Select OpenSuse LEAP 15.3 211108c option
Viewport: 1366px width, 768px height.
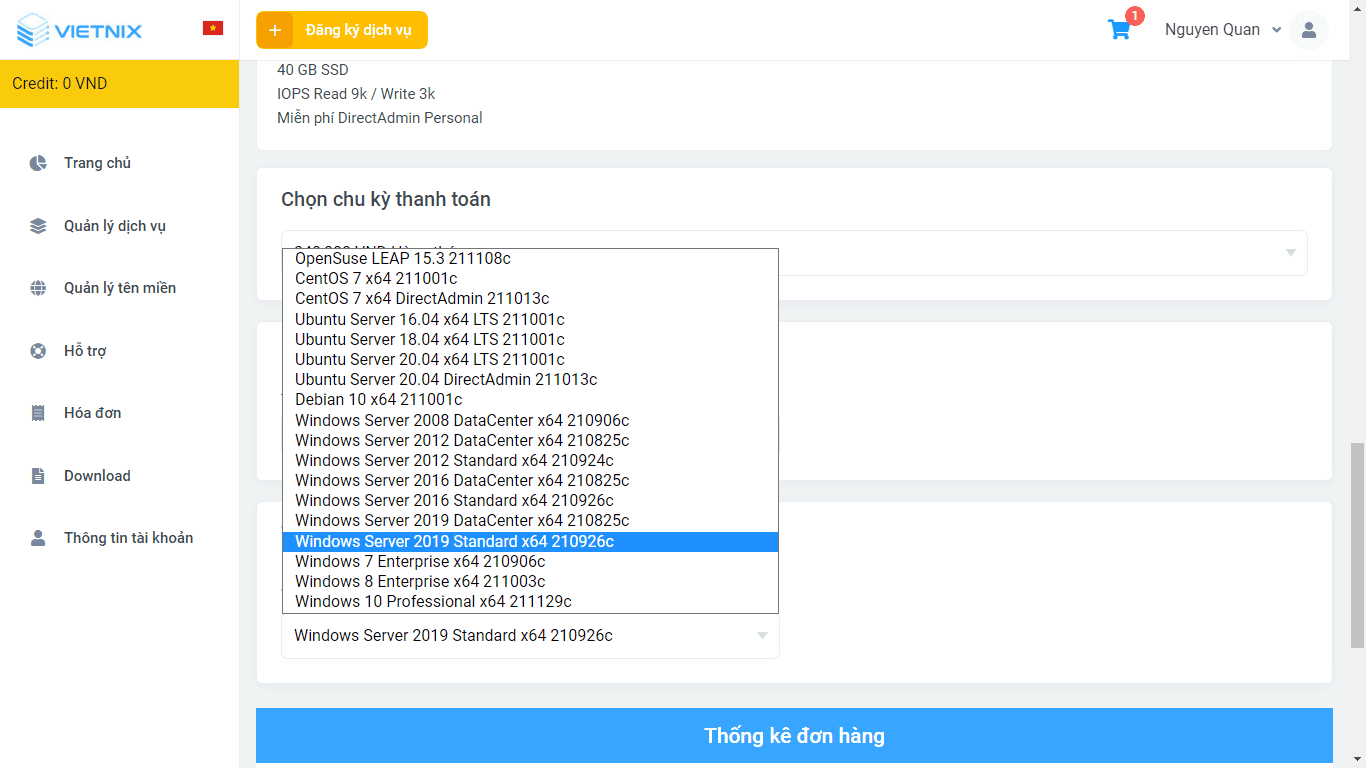tap(530, 258)
